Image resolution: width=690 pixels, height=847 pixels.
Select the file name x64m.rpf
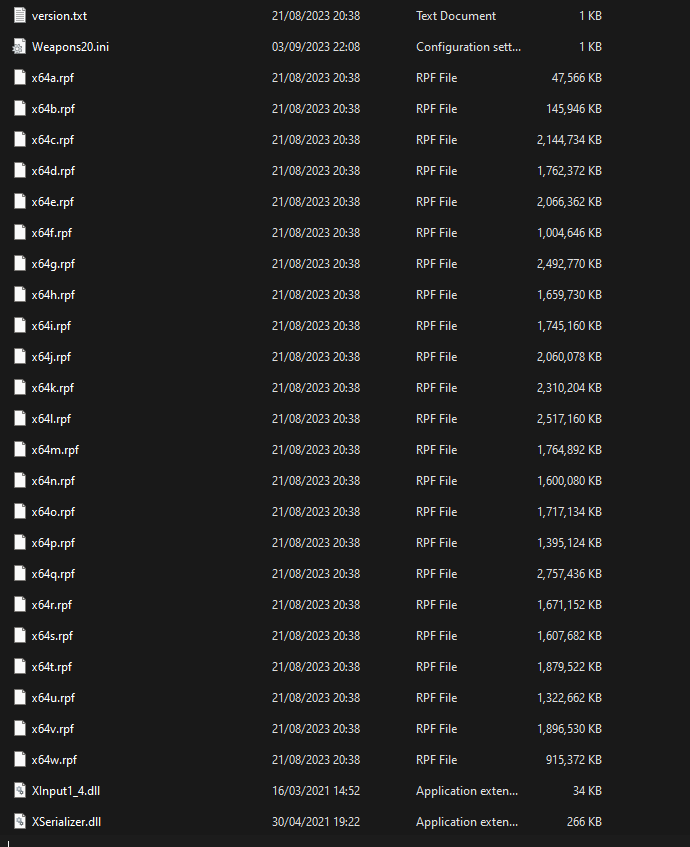coord(55,450)
